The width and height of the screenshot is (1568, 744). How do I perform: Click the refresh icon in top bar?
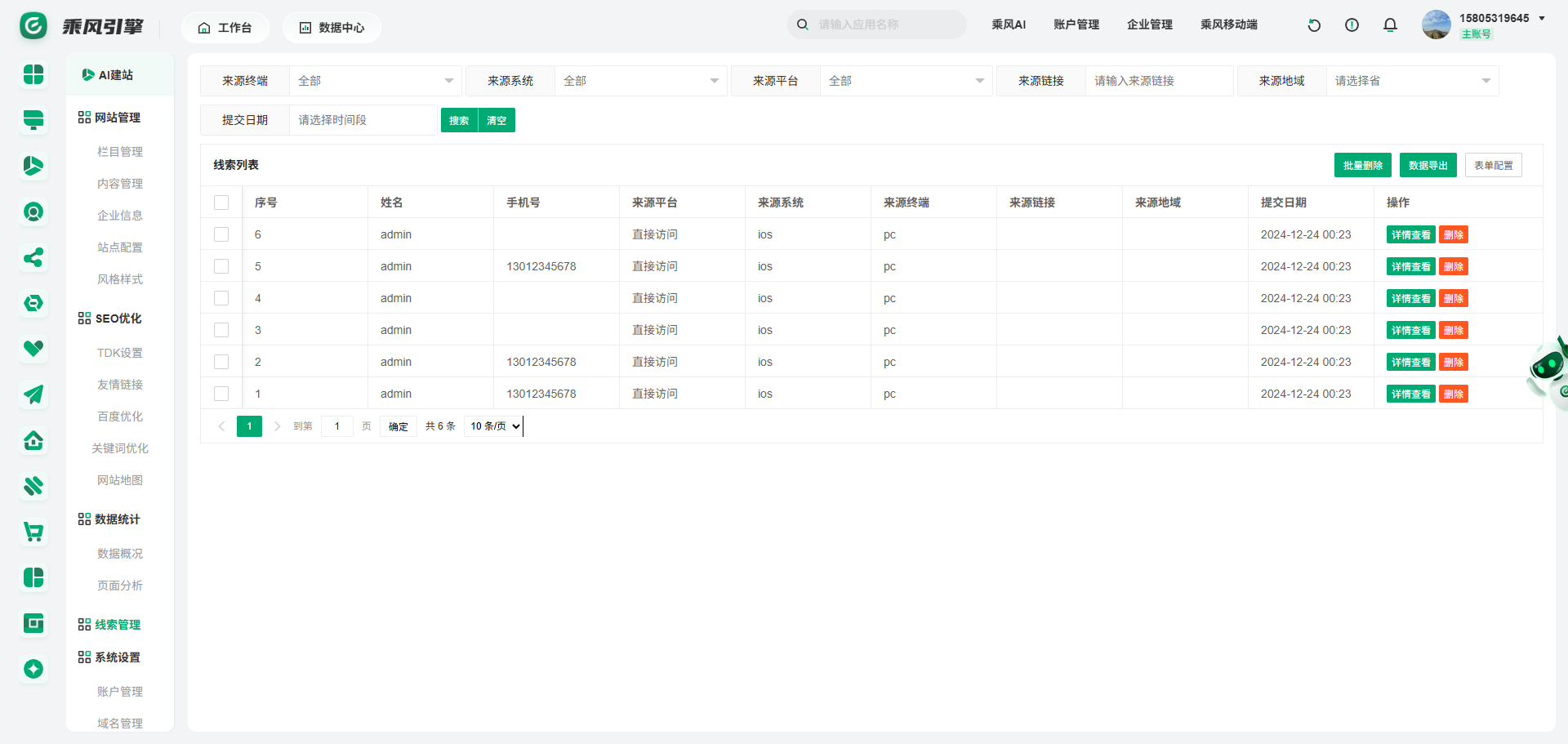point(1314,25)
